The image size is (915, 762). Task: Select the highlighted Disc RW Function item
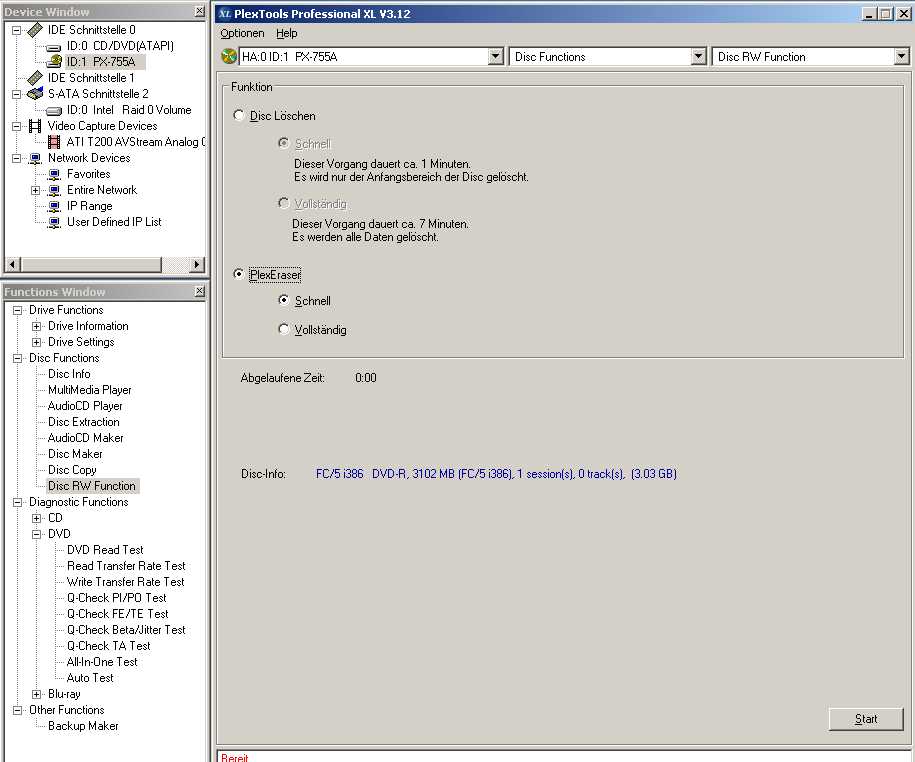pos(92,486)
